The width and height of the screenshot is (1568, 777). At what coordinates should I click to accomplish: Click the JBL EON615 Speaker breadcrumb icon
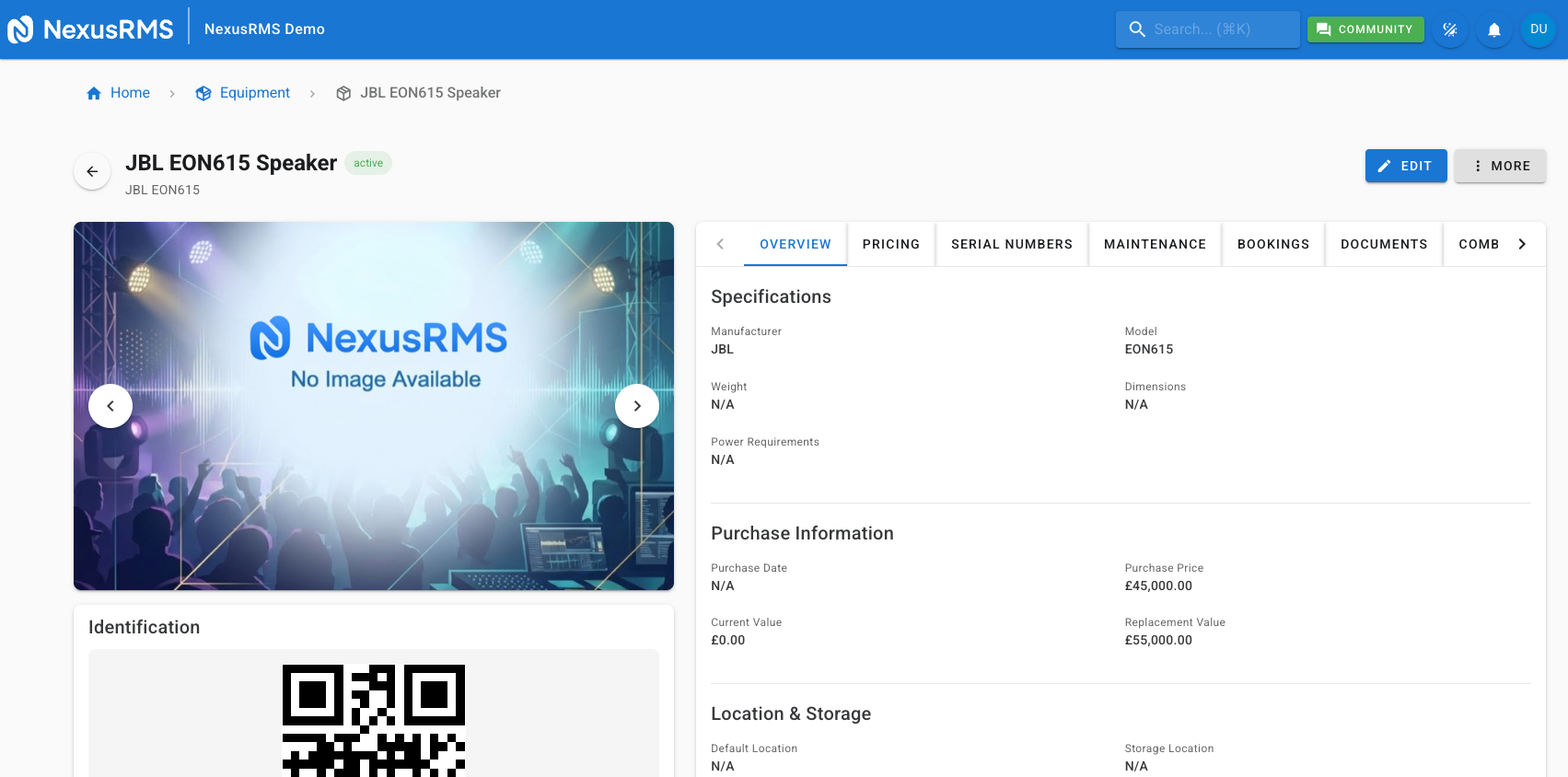343,93
